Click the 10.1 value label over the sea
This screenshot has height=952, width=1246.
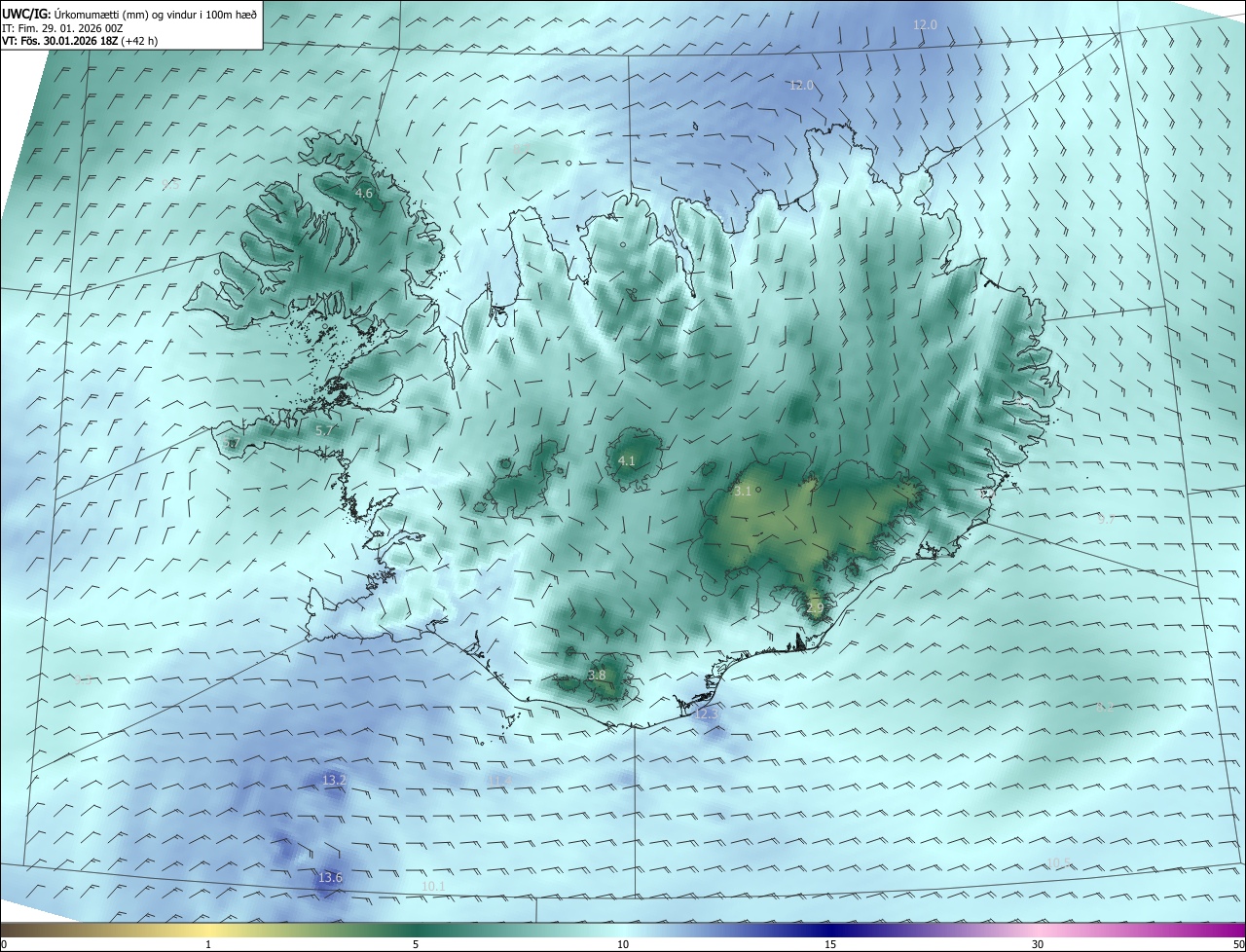[x=433, y=886]
